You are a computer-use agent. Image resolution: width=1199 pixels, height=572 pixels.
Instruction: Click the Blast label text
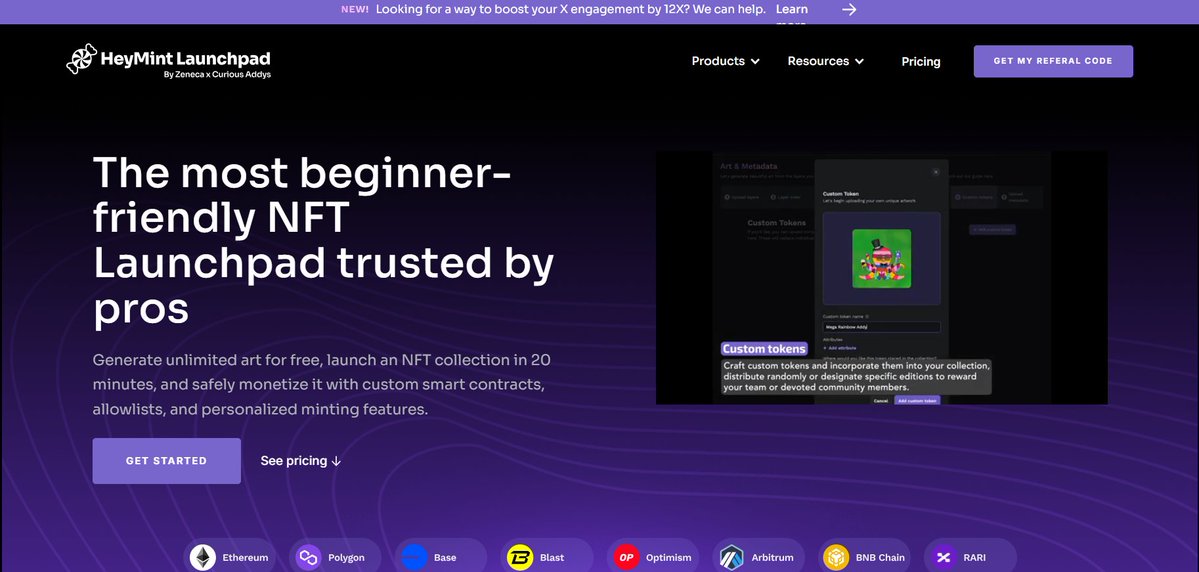pyautogui.click(x=552, y=558)
